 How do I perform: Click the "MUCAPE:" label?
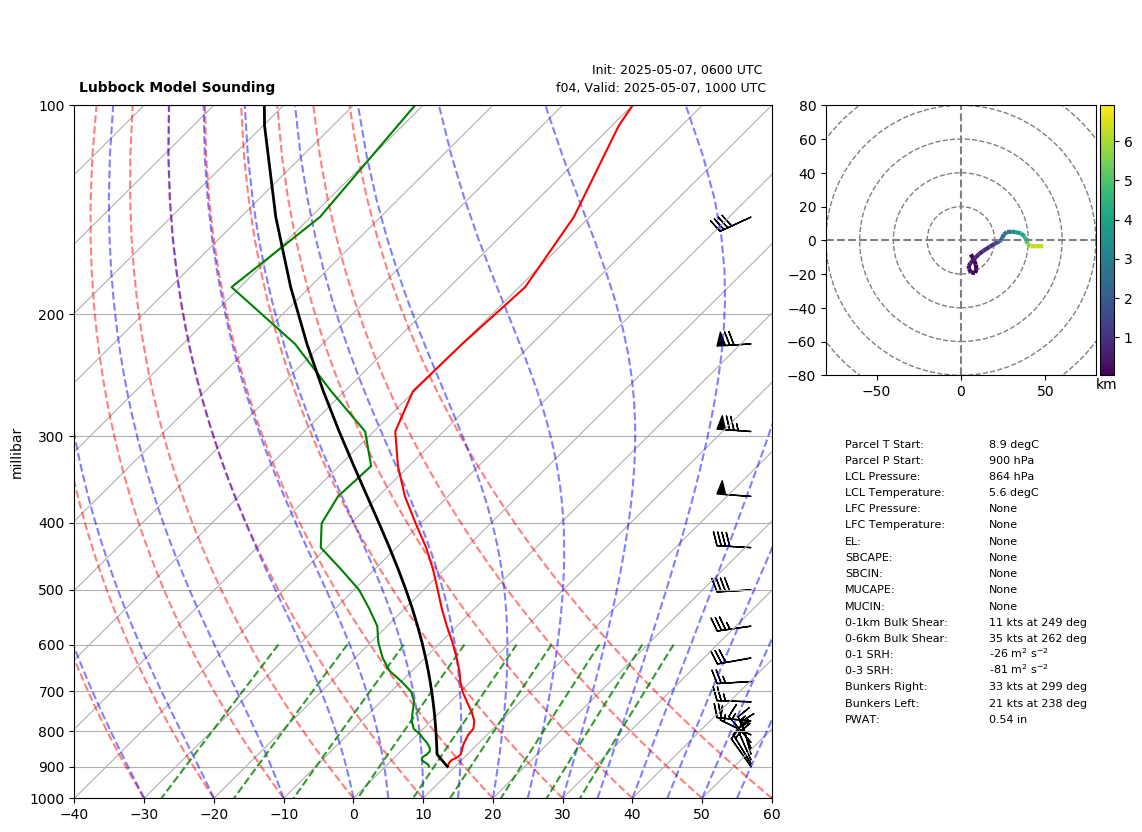pos(870,589)
